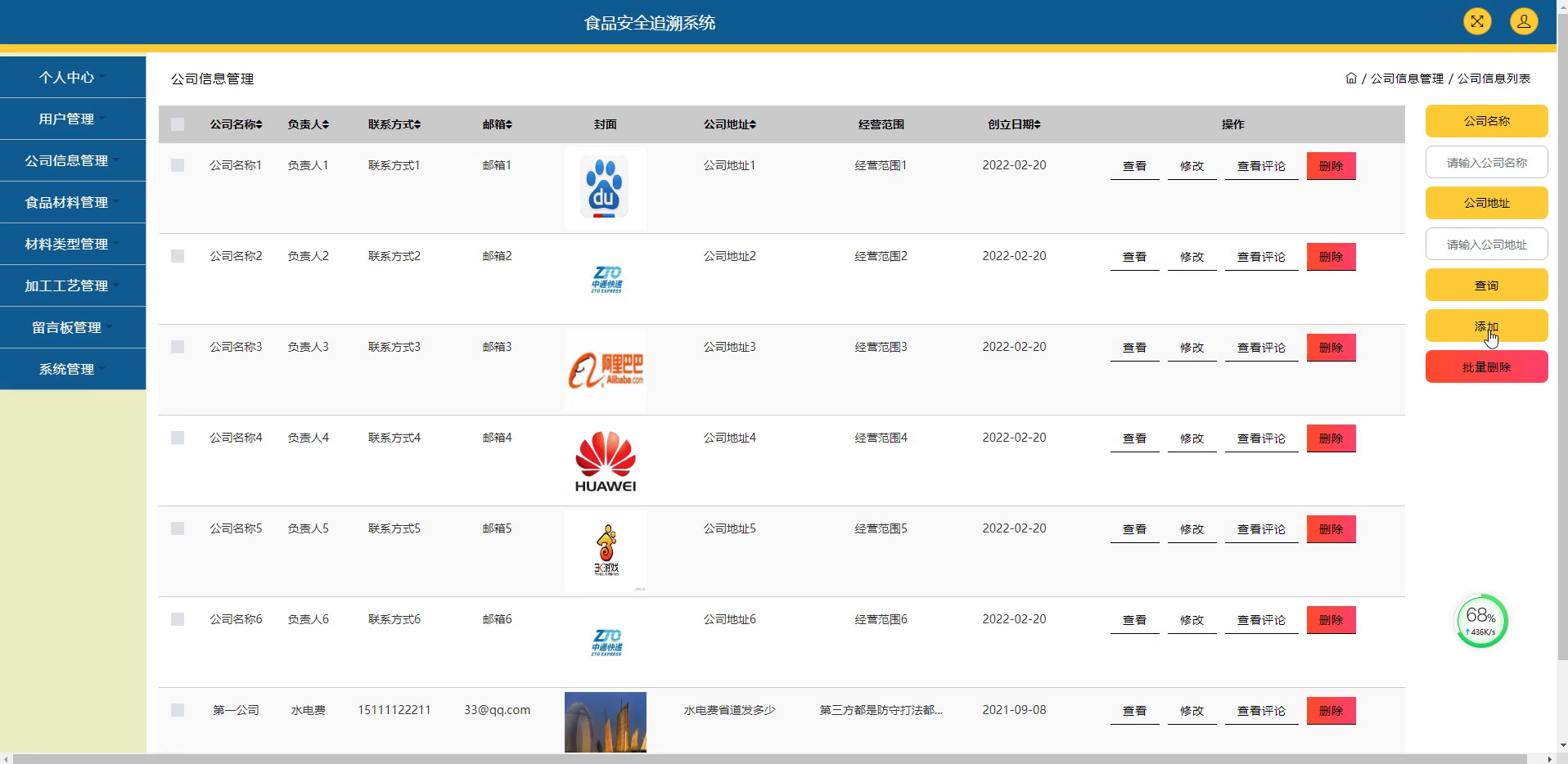Click 查看评论 for 公司名称3
The image size is (1568, 764).
(1261, 348)
